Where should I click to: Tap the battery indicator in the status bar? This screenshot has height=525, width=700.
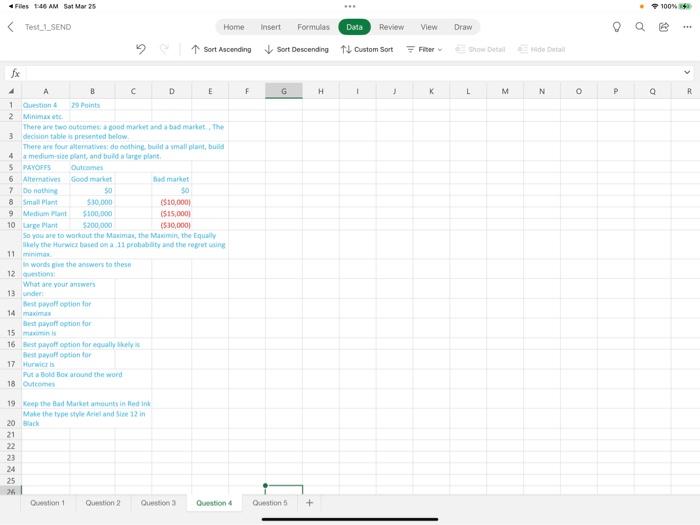pos(685,6)
